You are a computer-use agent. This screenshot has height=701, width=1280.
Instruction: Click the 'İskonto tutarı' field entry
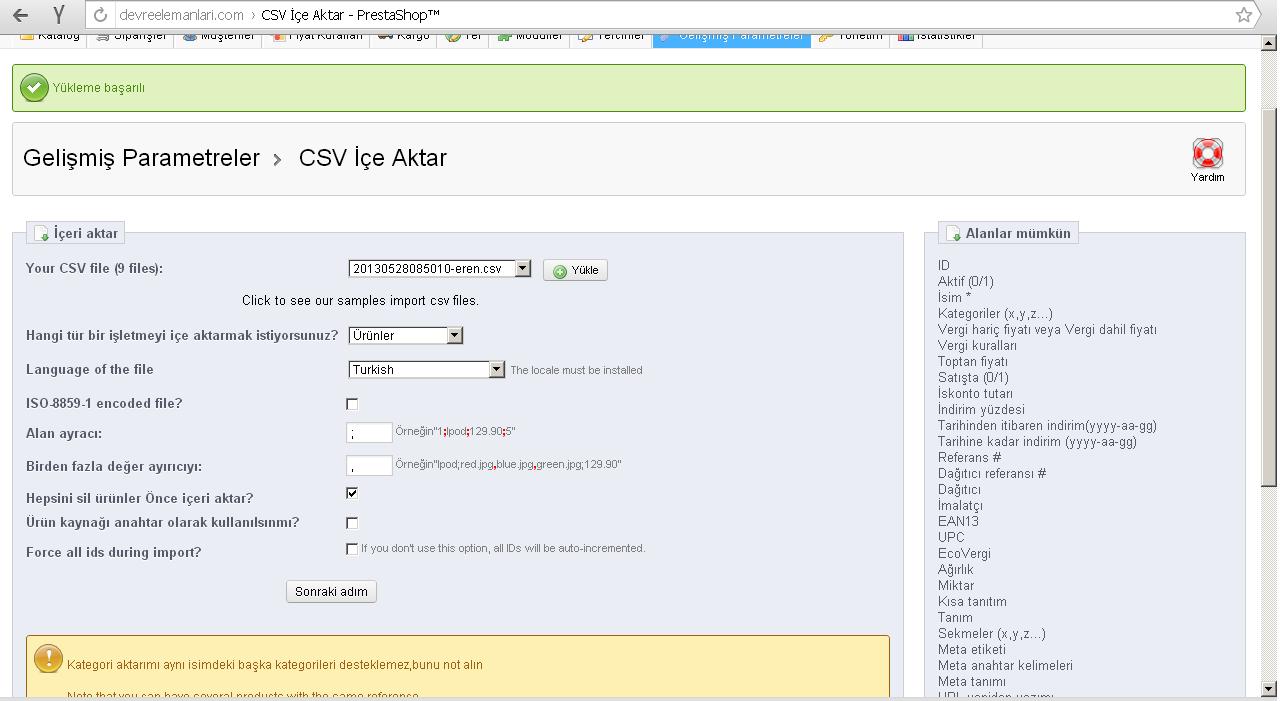[975, 394]
